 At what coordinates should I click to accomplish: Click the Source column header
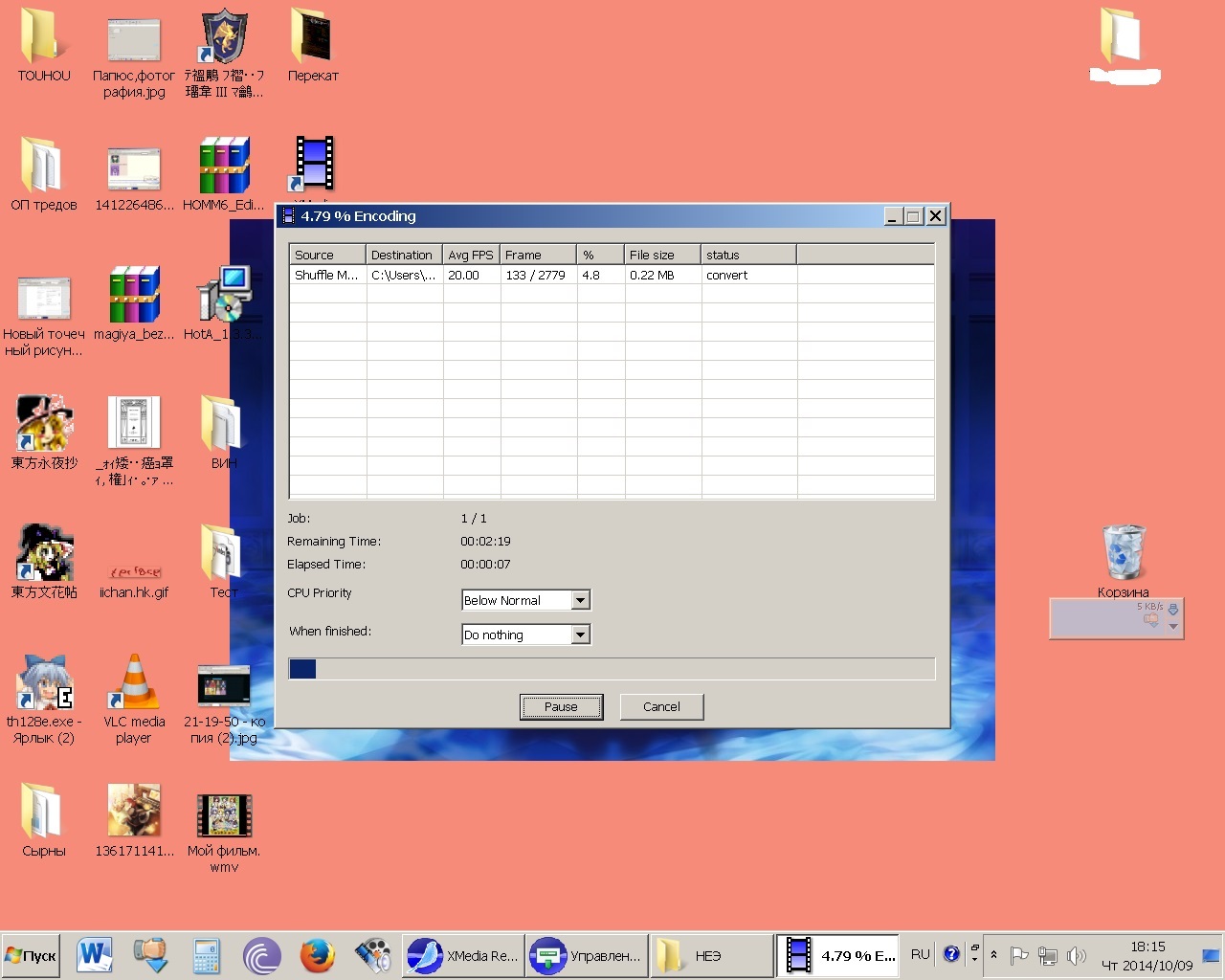coord(326,255)
